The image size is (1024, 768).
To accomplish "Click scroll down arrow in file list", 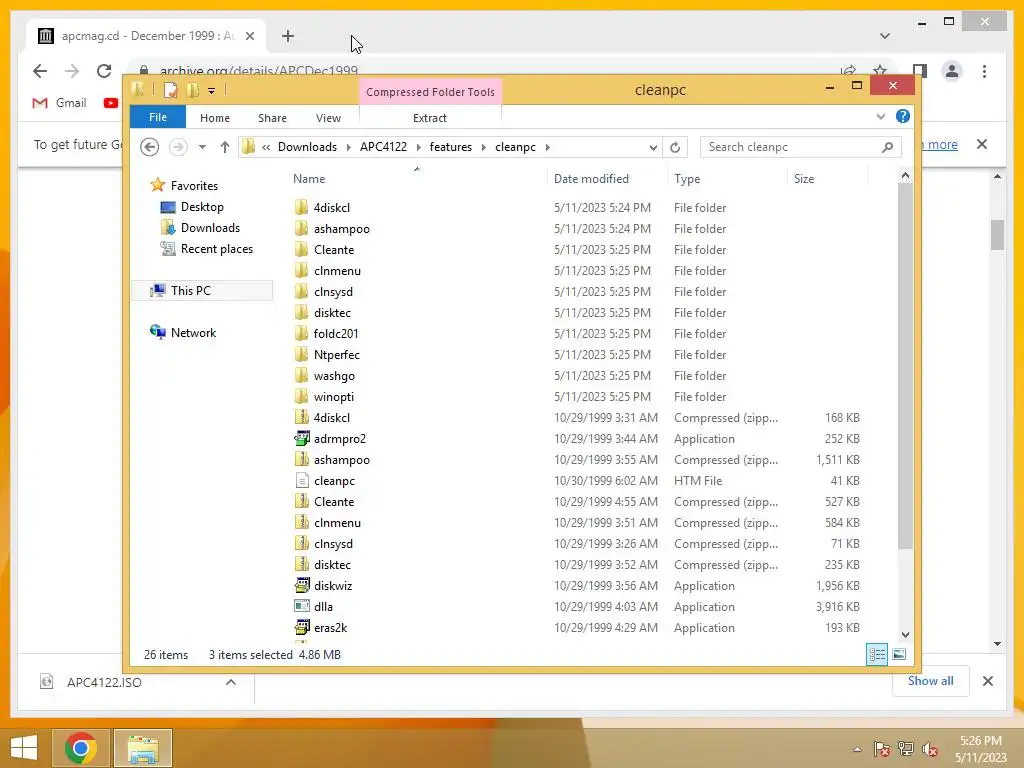I will (x=905, y=635).
